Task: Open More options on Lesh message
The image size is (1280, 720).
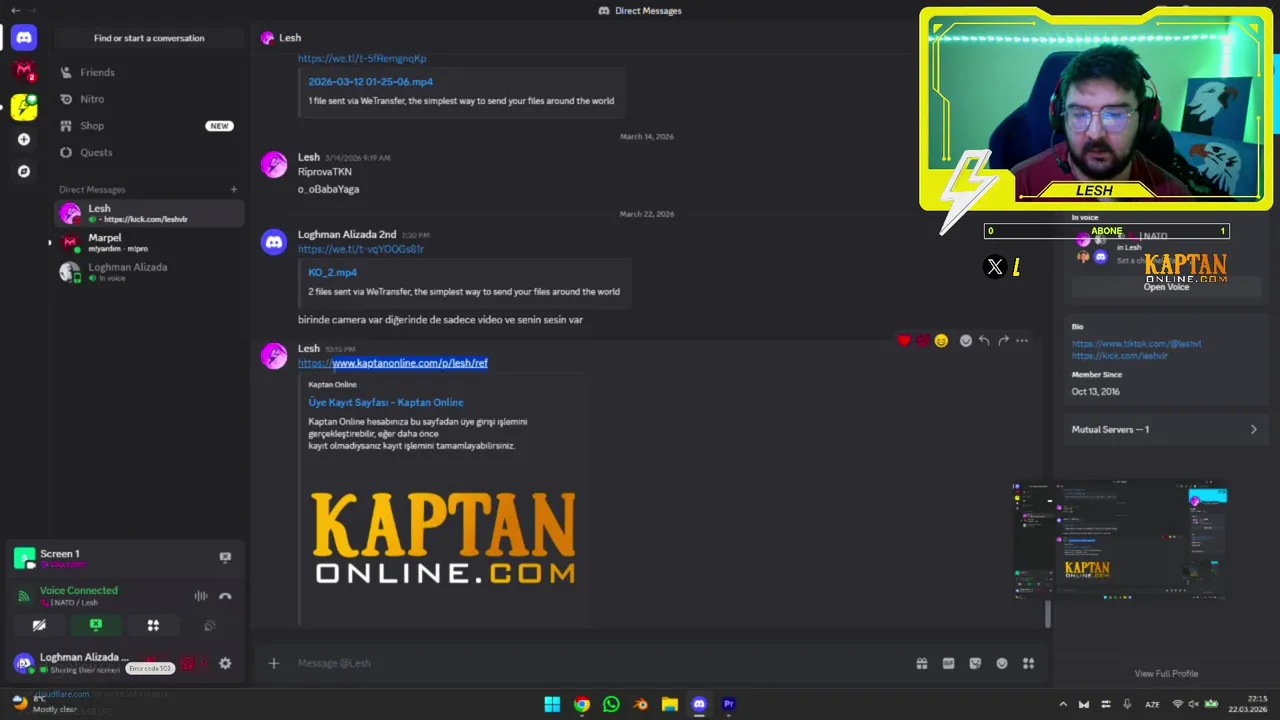Action: pyautogui.click(x=1022, y=341)
